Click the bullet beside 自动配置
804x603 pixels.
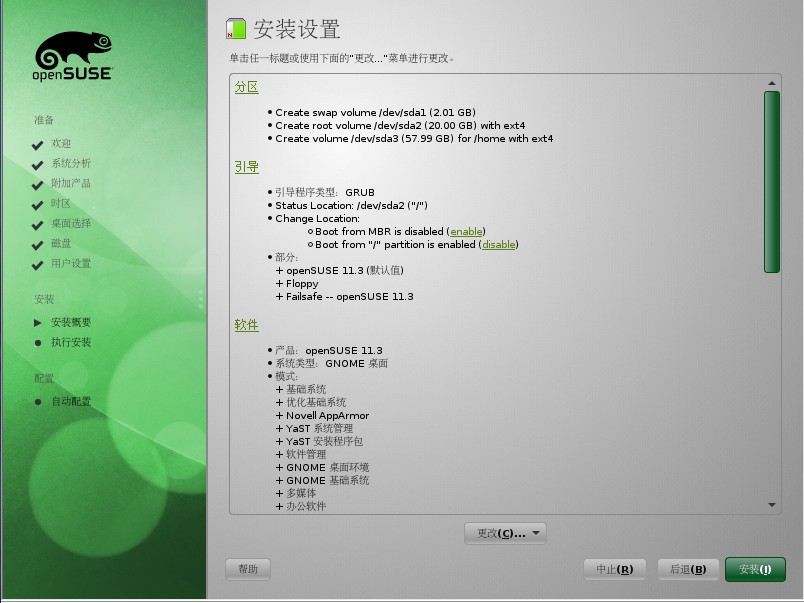coord(37,402)
